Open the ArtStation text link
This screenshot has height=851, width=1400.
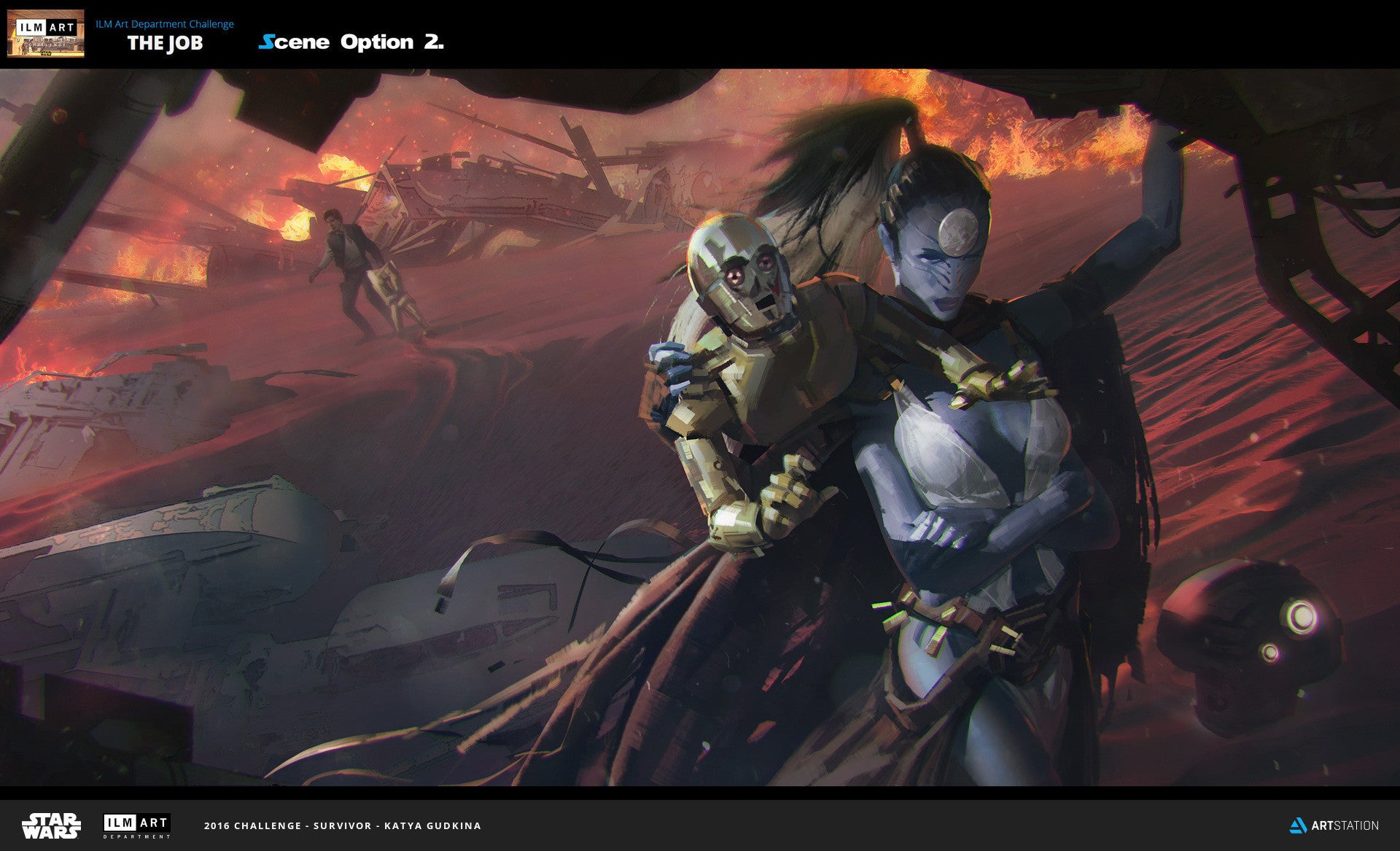click(1345, 825)
